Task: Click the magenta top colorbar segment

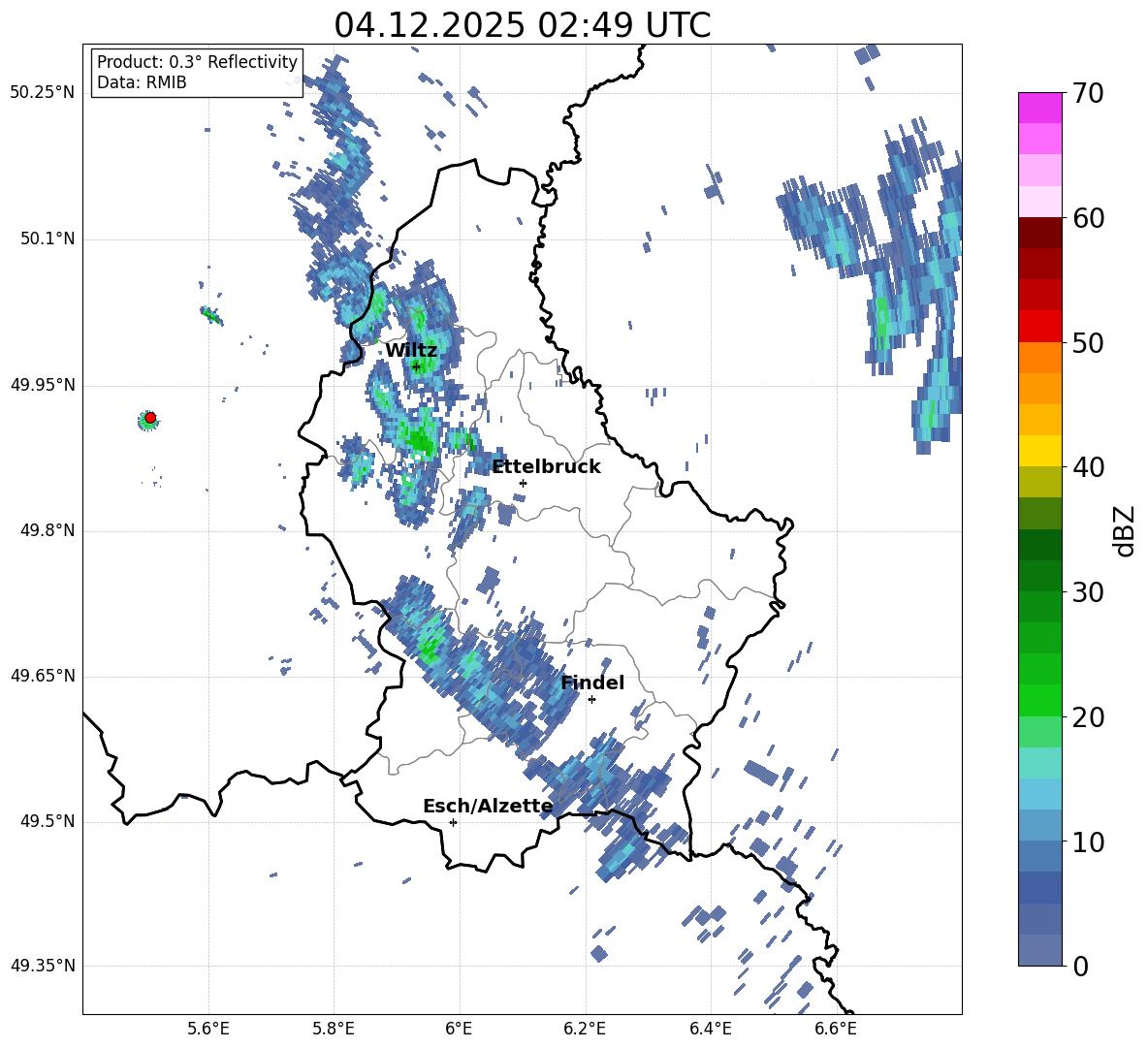Action: tap(1039, 109)
